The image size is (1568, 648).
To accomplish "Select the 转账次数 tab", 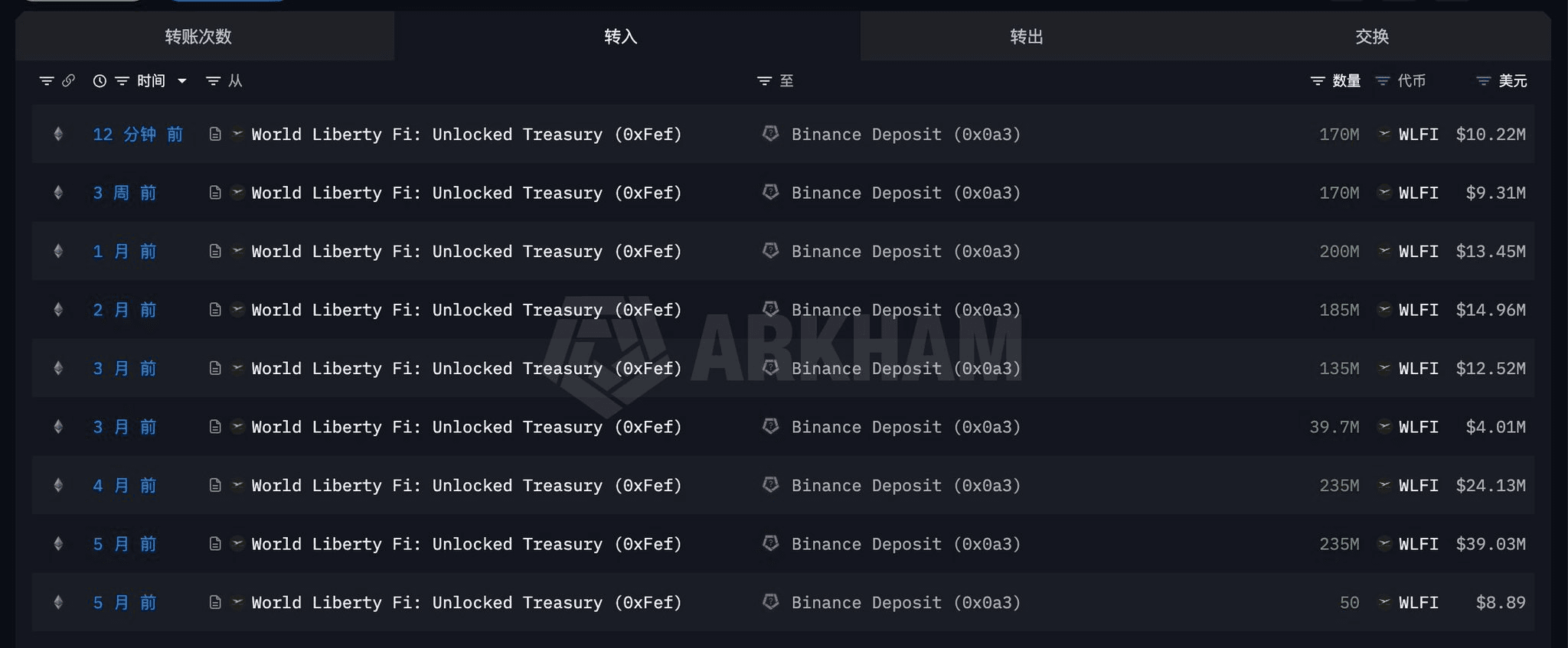I will [198, 36].
